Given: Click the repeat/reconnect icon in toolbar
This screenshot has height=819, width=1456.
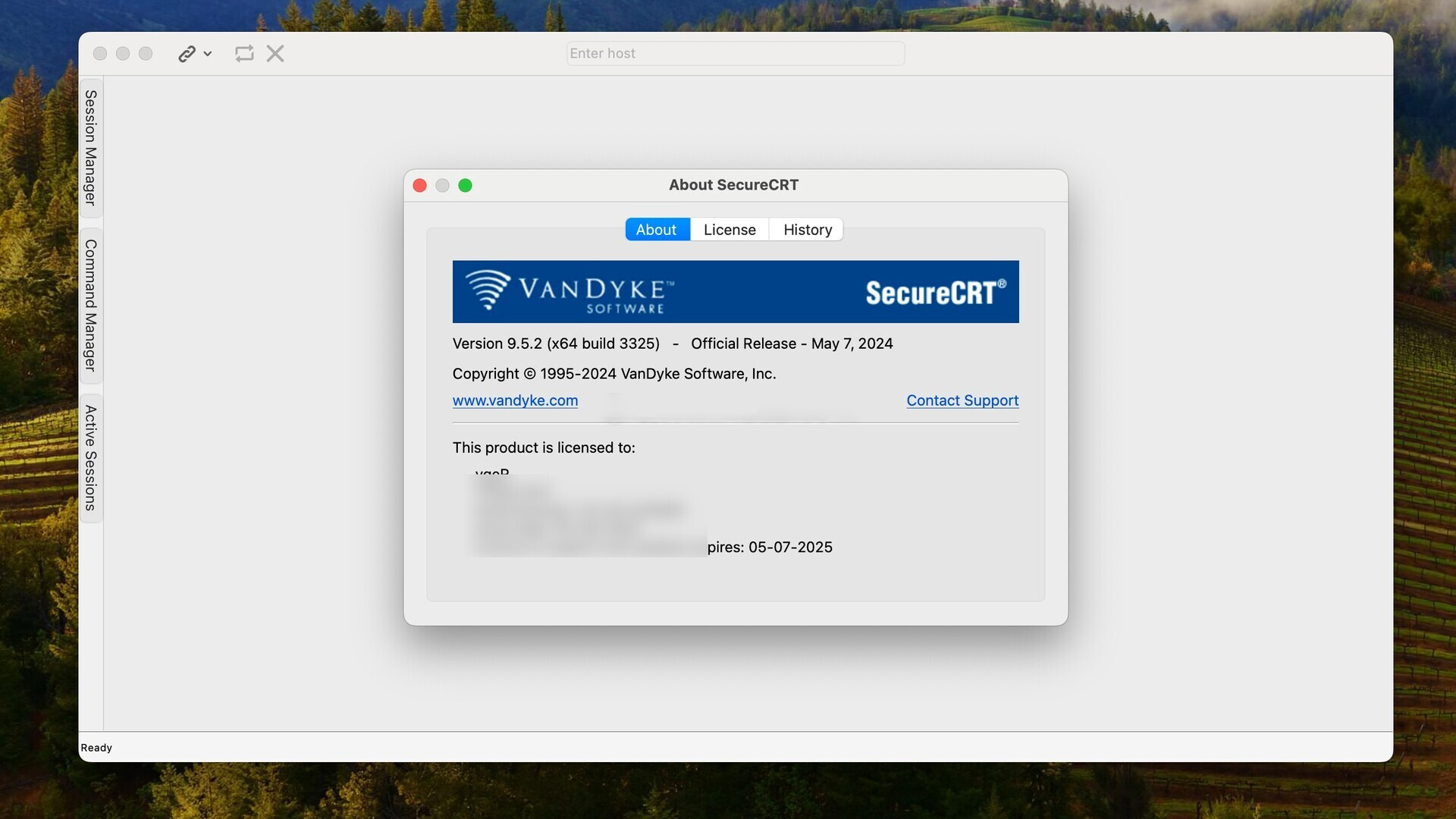Looking at the screenshot, I should [243, 53].
